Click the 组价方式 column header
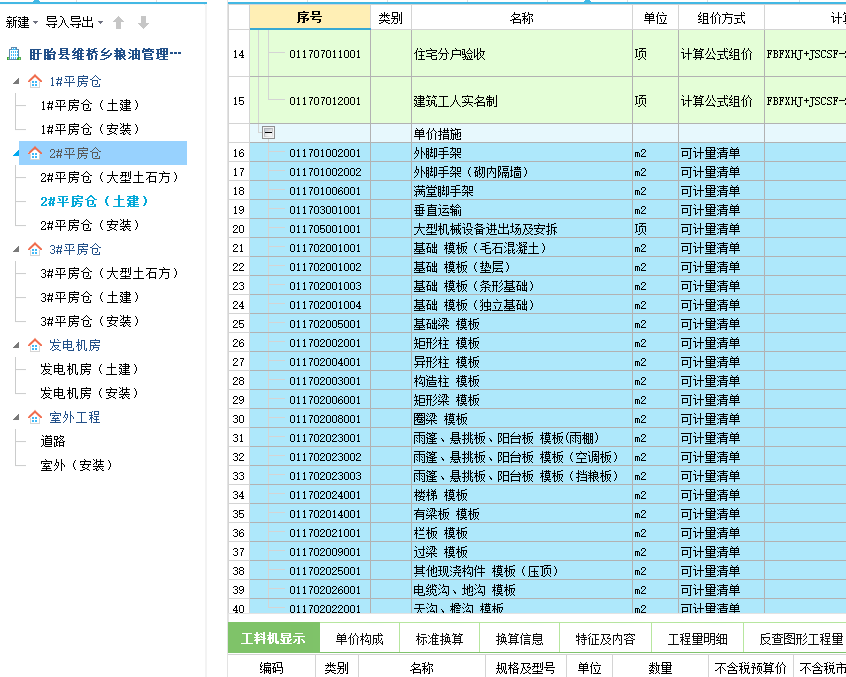Screen dimensions: 846x677 (x=721, y=18)
